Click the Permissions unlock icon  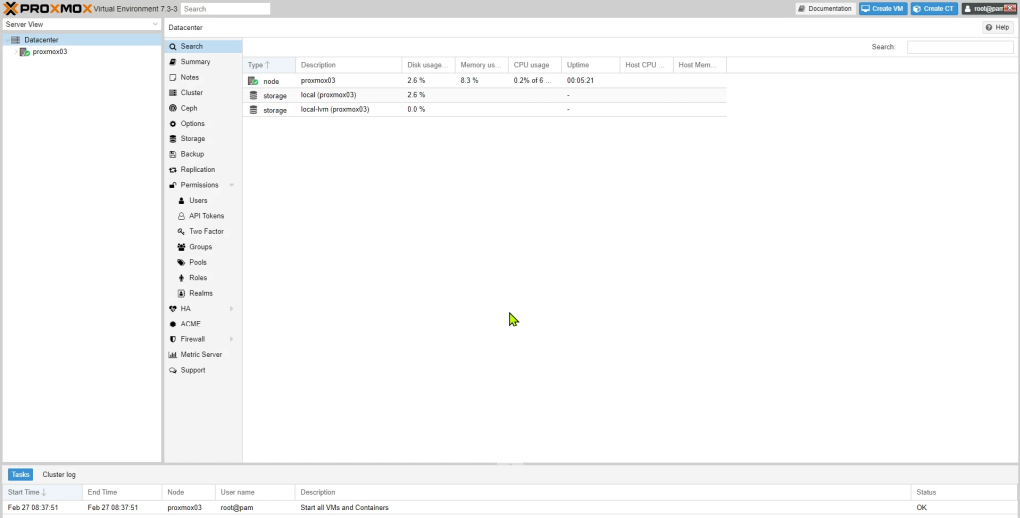tap(172, 185)
